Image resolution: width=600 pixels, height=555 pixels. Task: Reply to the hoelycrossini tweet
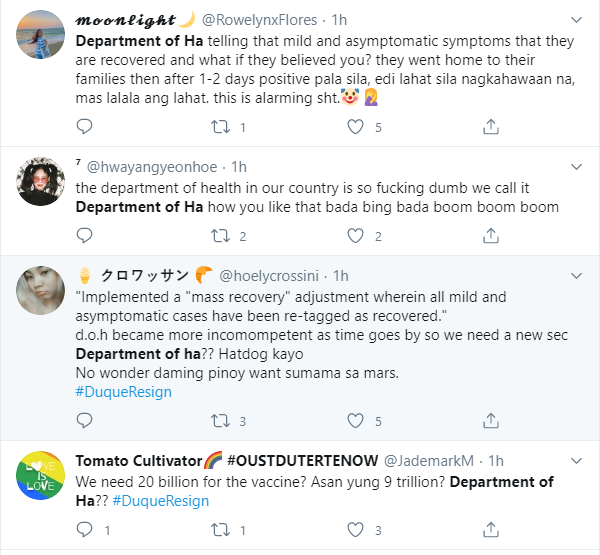pyautogui.click(x=85, y=420)
